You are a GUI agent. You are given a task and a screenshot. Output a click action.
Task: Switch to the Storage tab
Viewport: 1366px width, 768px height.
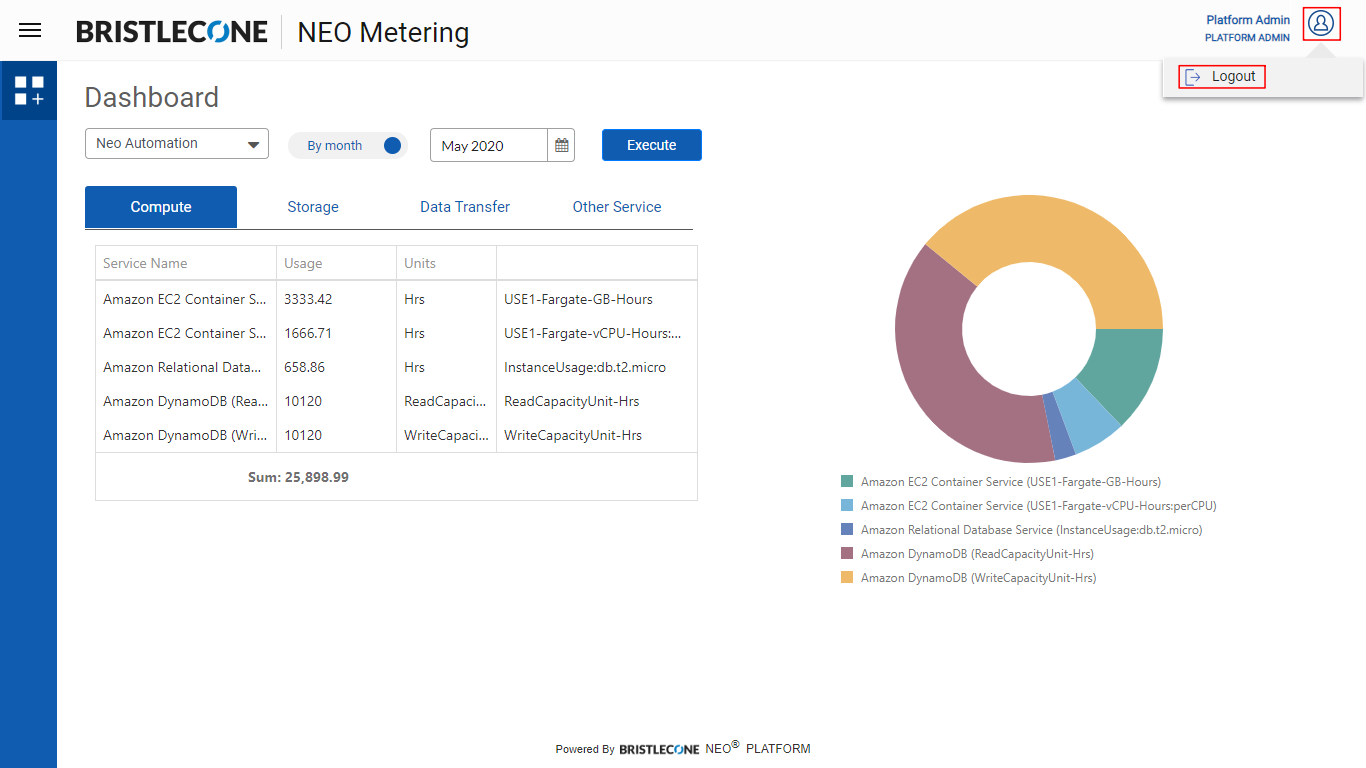[313, 207]
